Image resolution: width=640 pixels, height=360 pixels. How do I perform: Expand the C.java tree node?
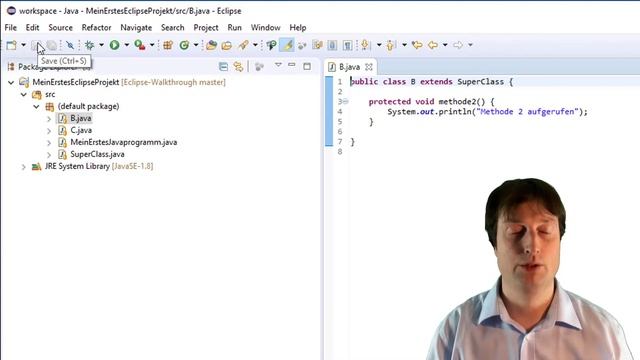click(49, 131)
